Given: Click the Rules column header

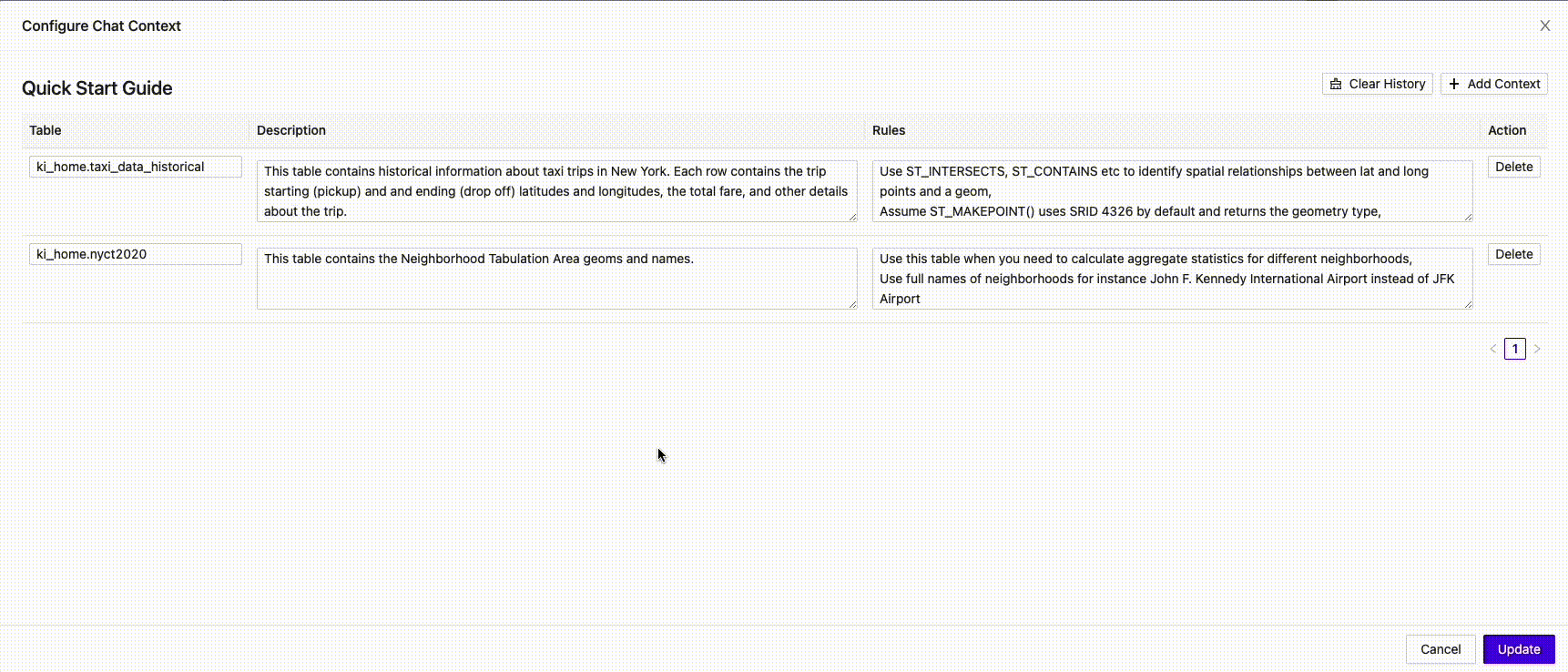Looking at the screenshot, I should [x=889, y=130].
